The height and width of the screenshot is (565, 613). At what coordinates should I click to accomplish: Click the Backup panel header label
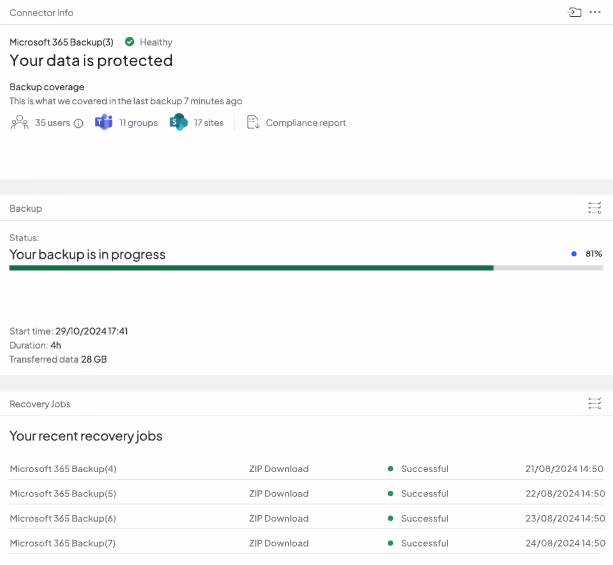pos(25,208)
